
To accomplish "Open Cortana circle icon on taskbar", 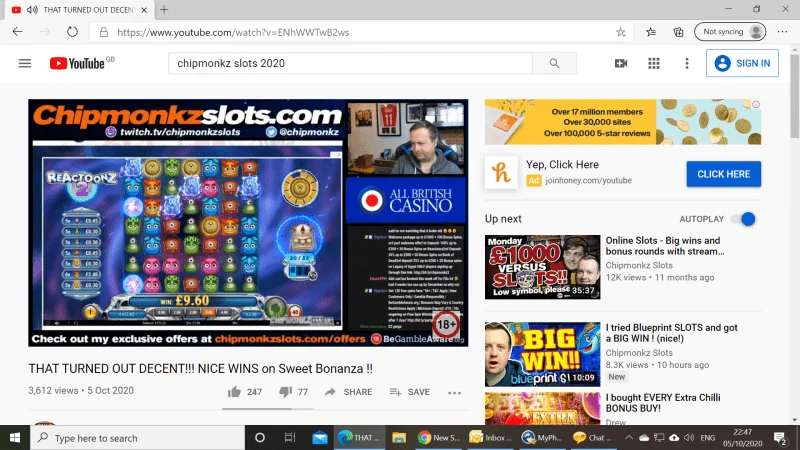I will [x=260, y=438].
